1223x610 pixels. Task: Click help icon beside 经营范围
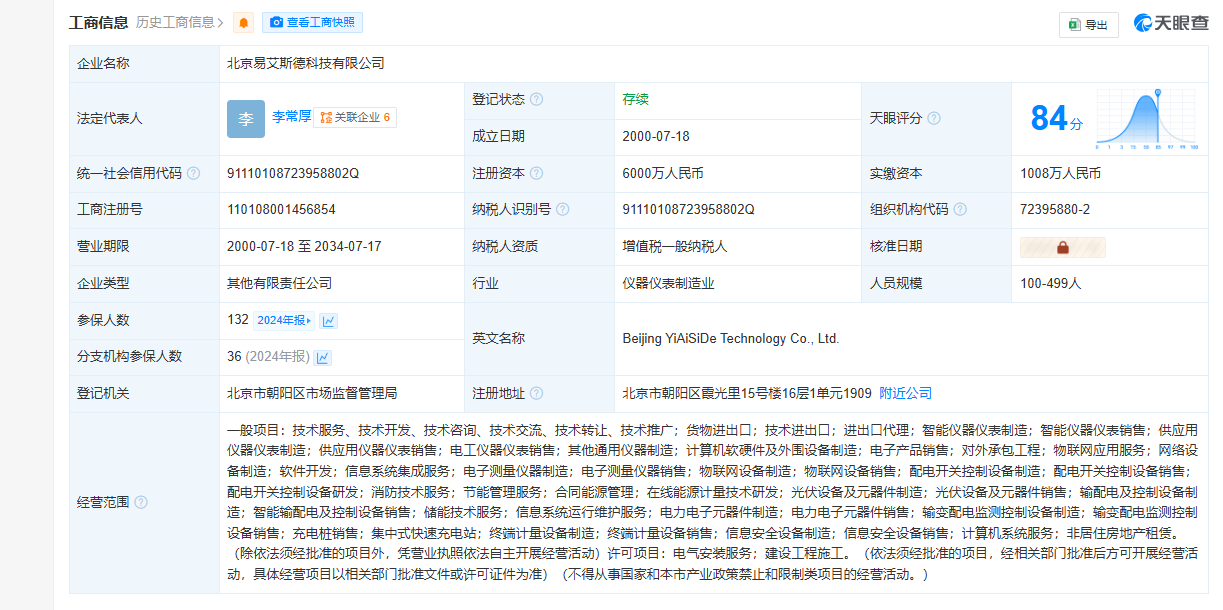[x=141, y=502]
